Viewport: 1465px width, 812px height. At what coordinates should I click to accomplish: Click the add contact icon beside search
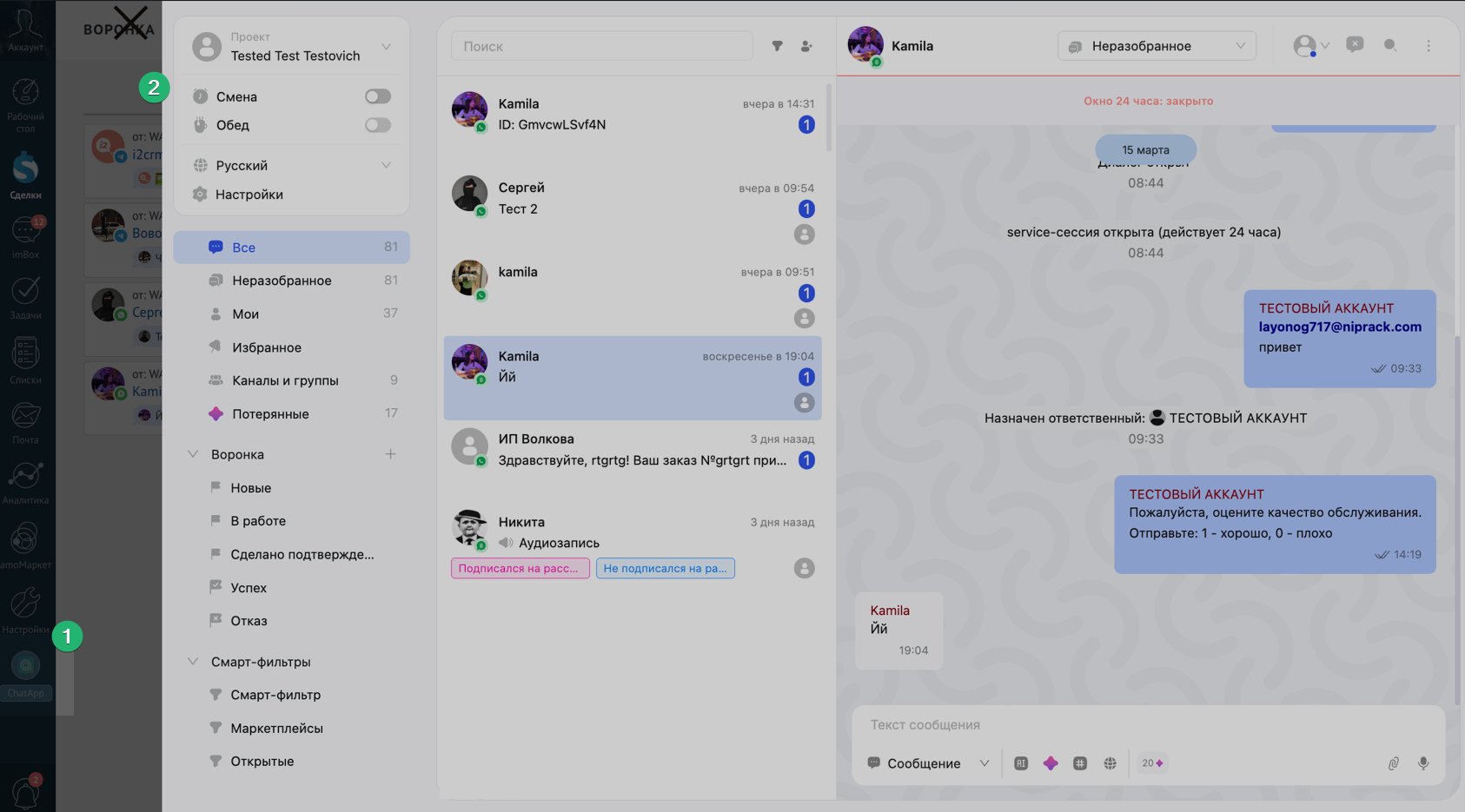coord(806,46)
